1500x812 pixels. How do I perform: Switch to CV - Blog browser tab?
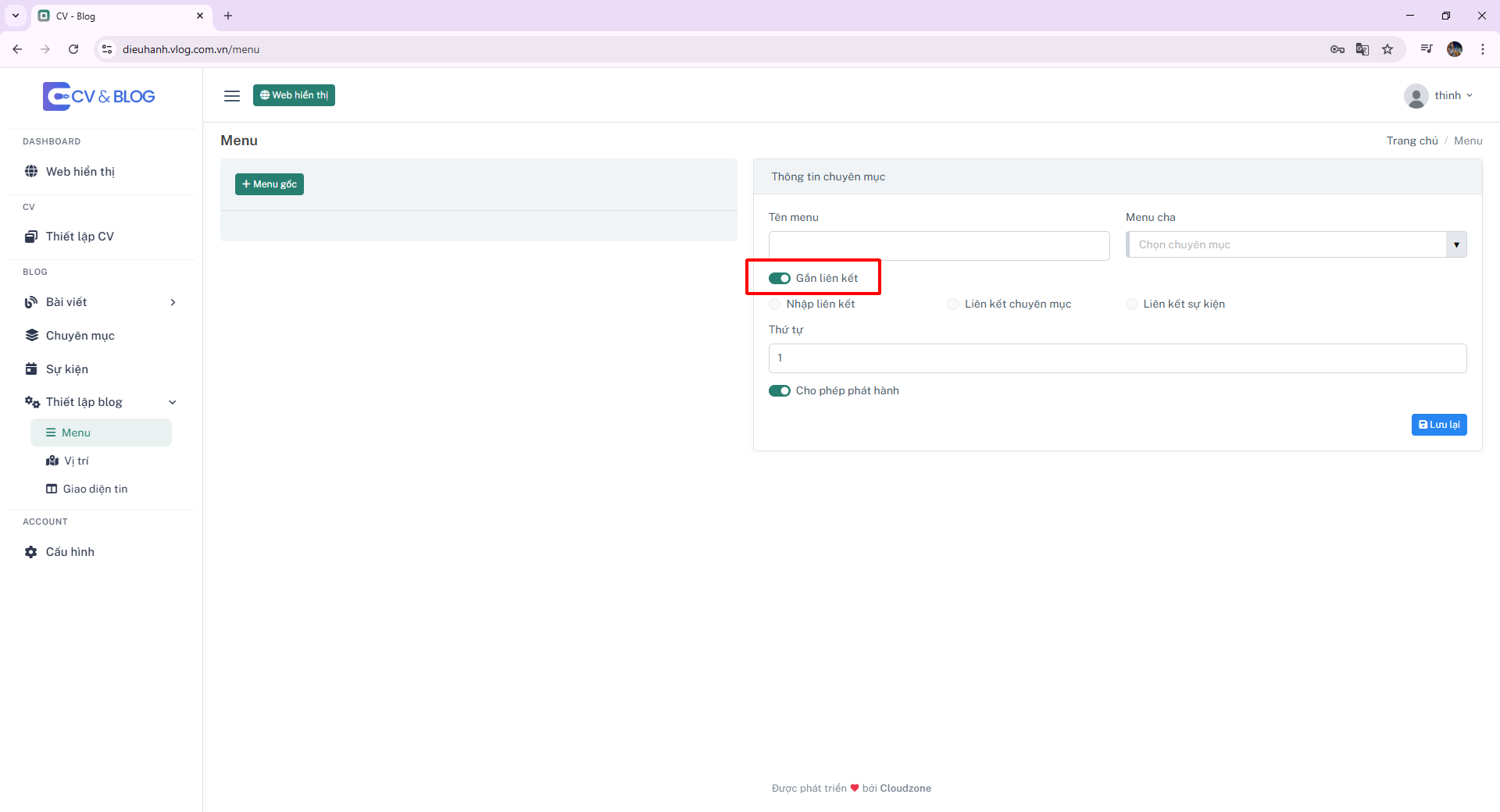[x=120, y=16]
